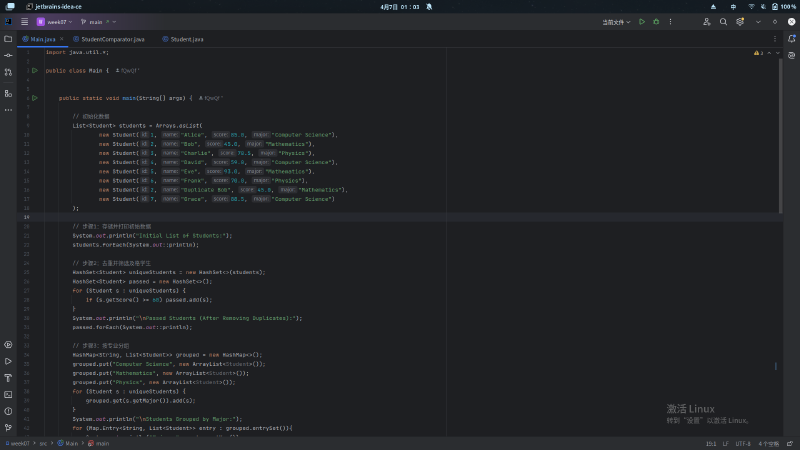Click the "Duplicate Bob" string in the code
The image size is (800, 450).
[x=206, y=190]
